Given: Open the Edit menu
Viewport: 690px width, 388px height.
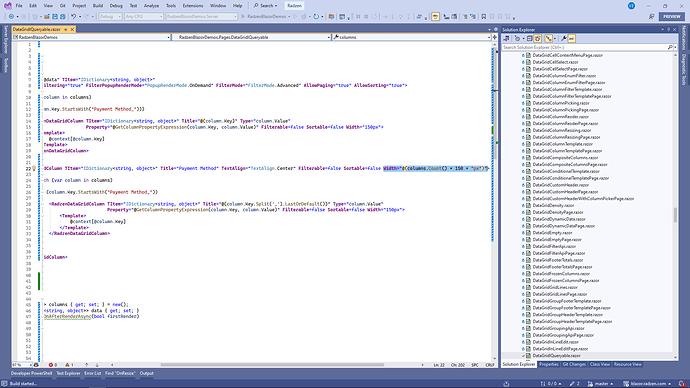Looking at the screenshot, I should [33, 6].
